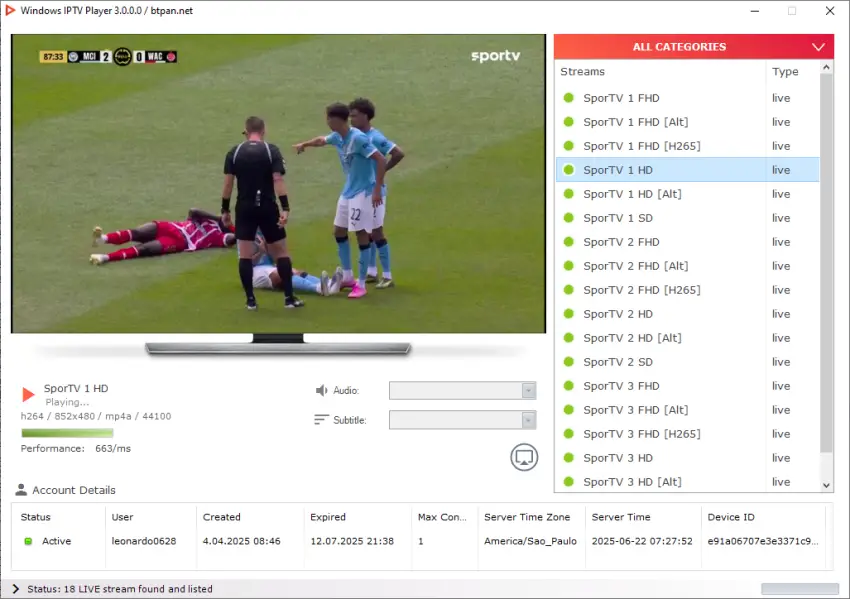The image size is (850, 599).
Task: Play the SporTV 3 HD stream
Action: coord(687,458)
